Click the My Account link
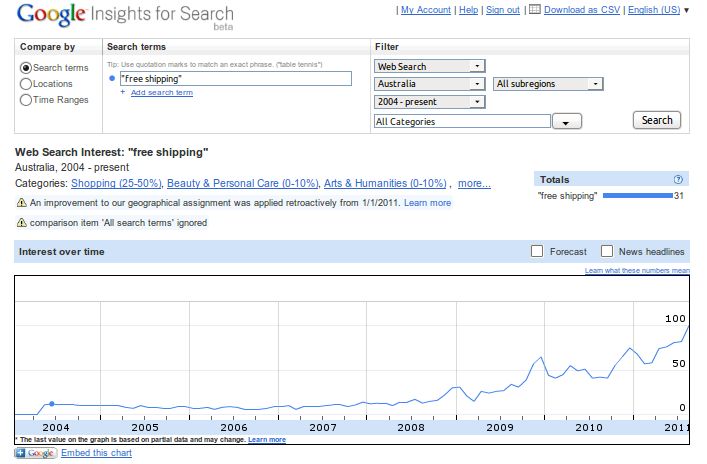 pos(426,10)
